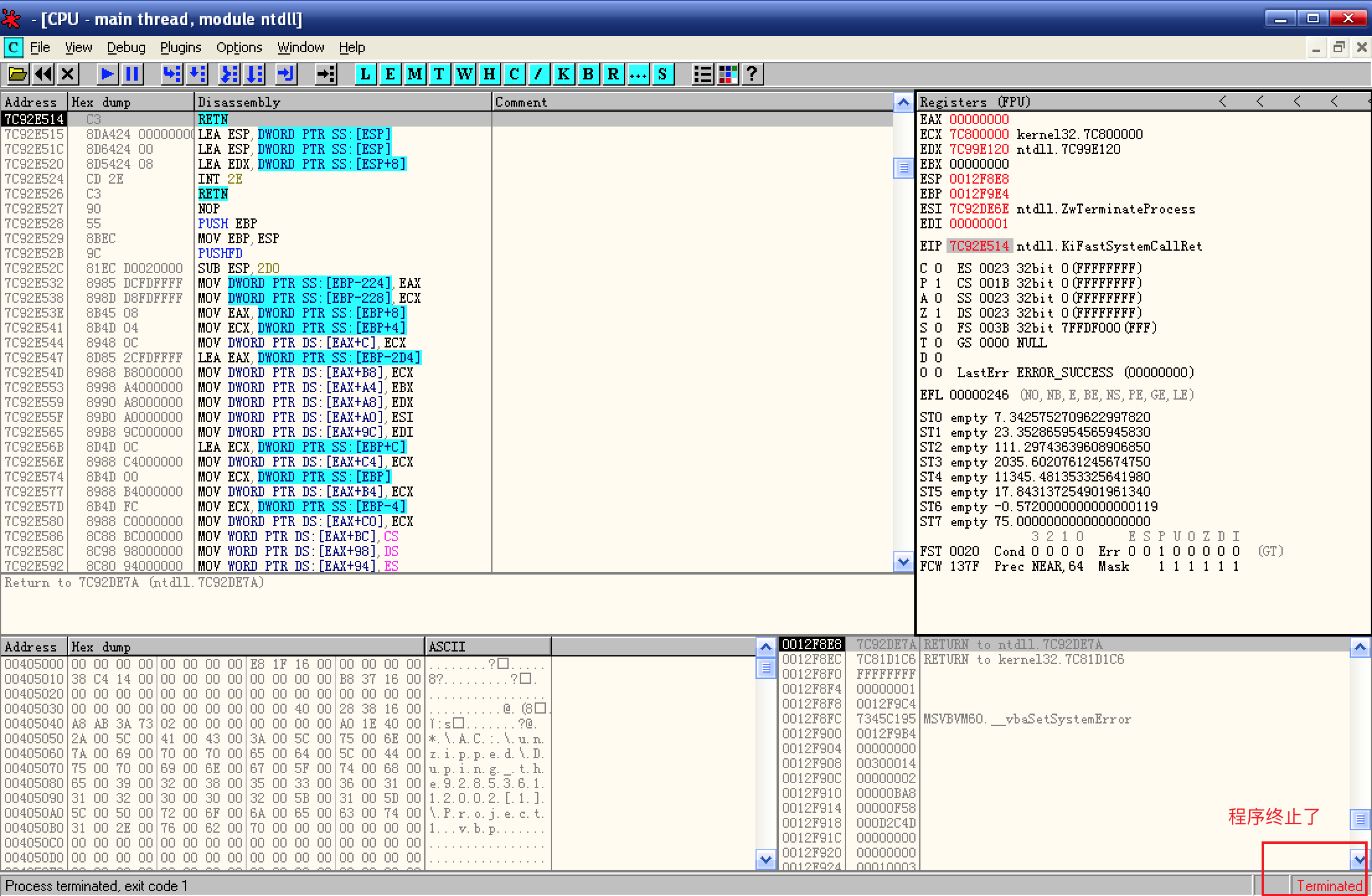Click the Step into toolbar icon

172,74
